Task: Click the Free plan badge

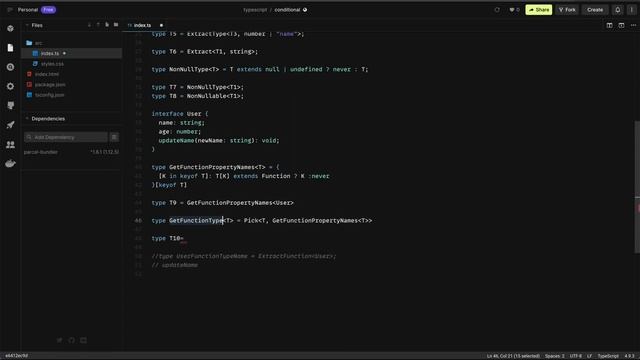Action: 48,10
